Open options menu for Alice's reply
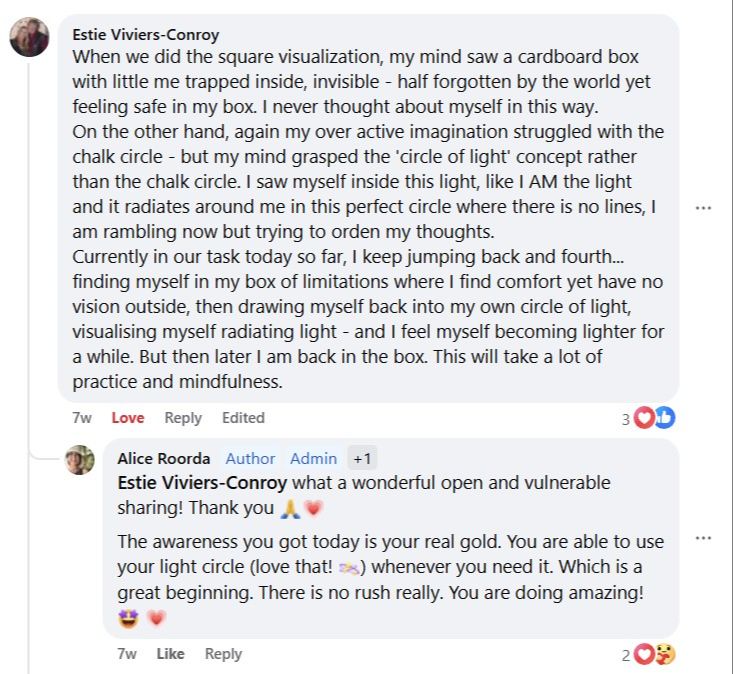733x674 pixels. tap(703, 538)
